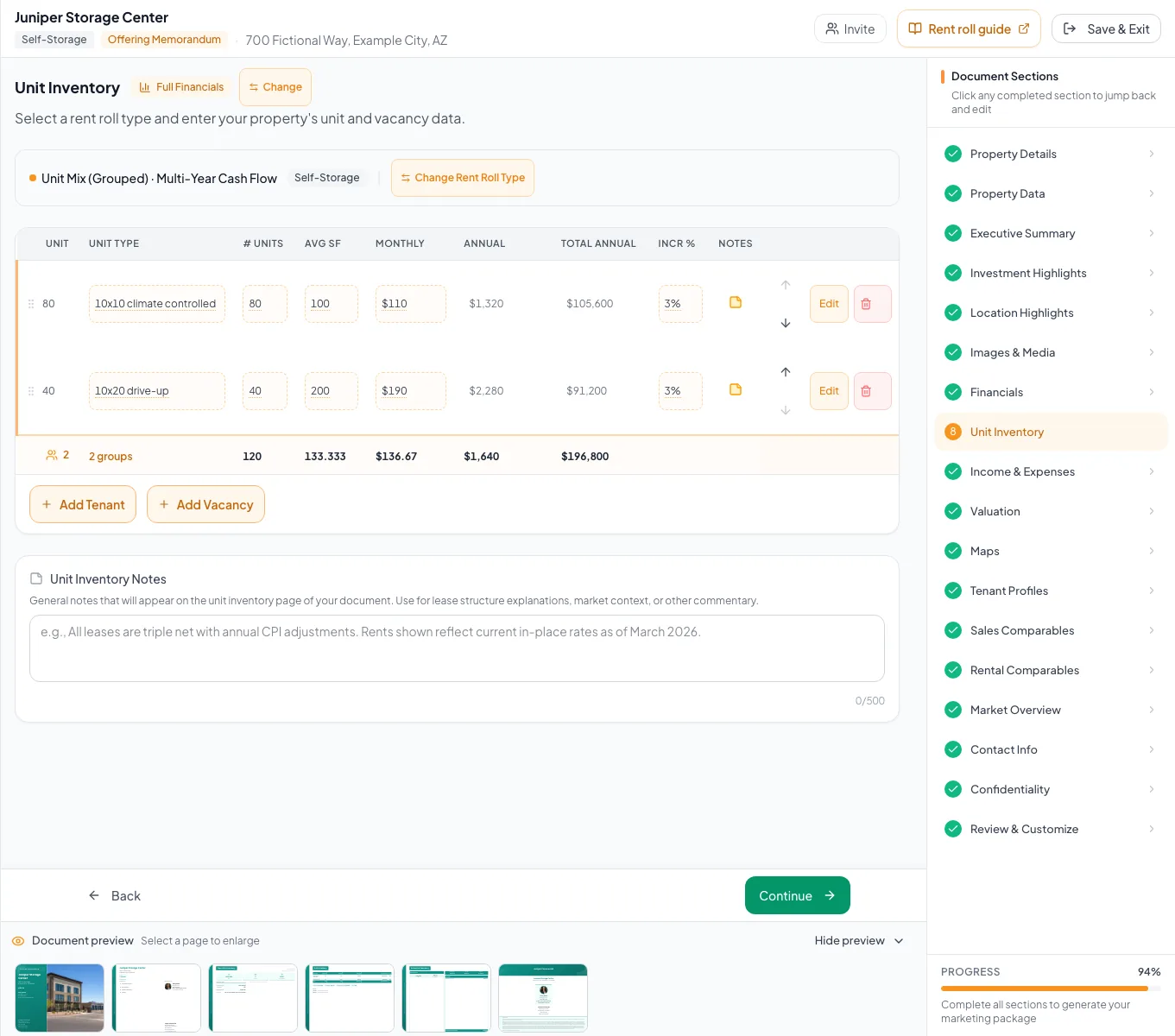
Task: Jump to Valuation section
Action: click(1051, 511)
